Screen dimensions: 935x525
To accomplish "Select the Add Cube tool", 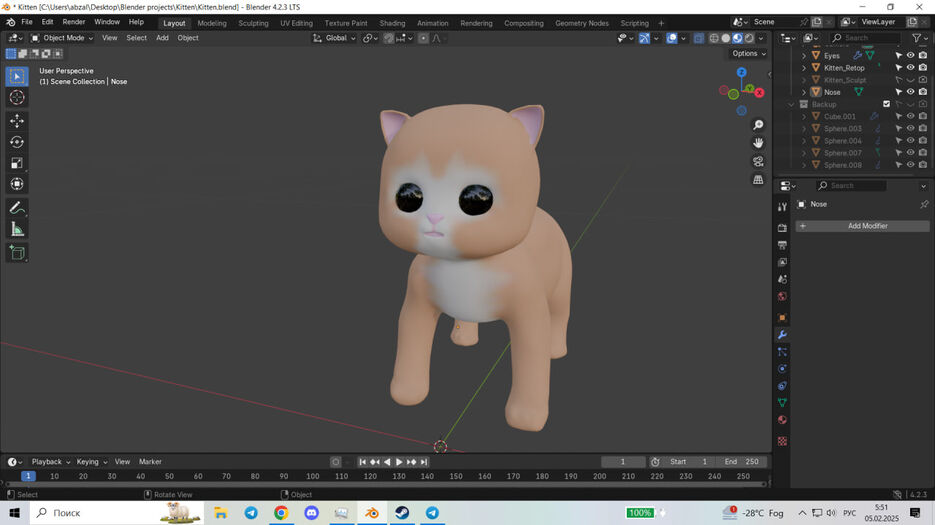I will (x=17, y=252).
